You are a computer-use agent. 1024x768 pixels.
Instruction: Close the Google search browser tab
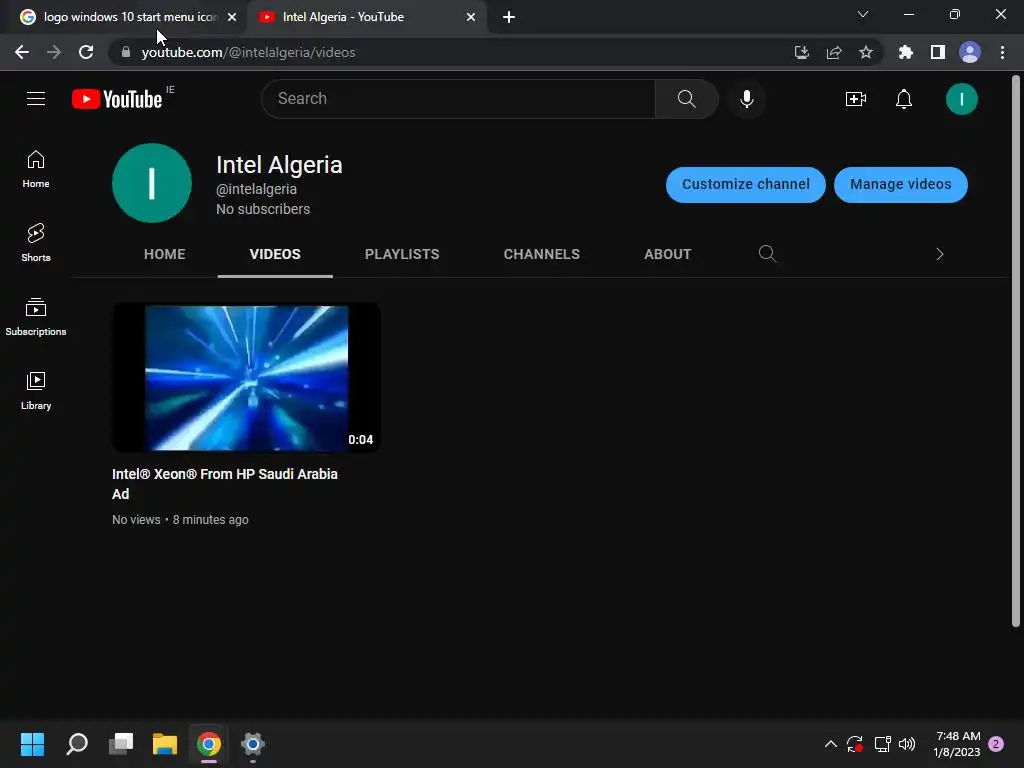(x=232, y=17)
